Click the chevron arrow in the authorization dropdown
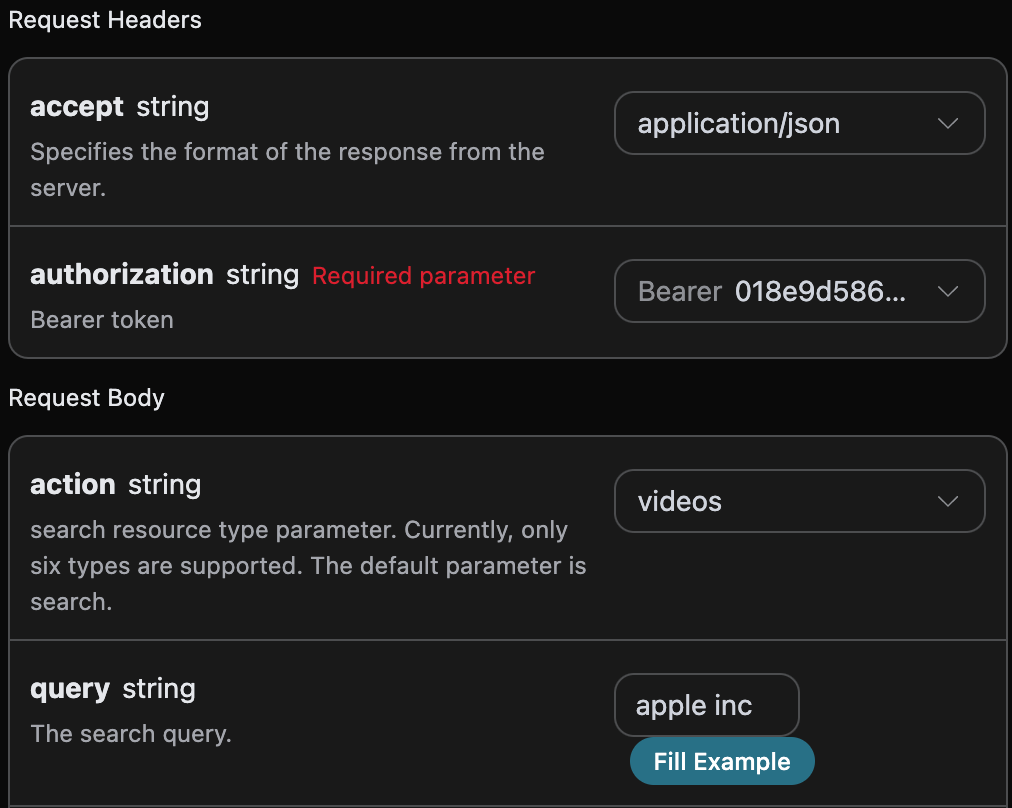Viewport: 1012px width, 808px height. coord(947,292)
